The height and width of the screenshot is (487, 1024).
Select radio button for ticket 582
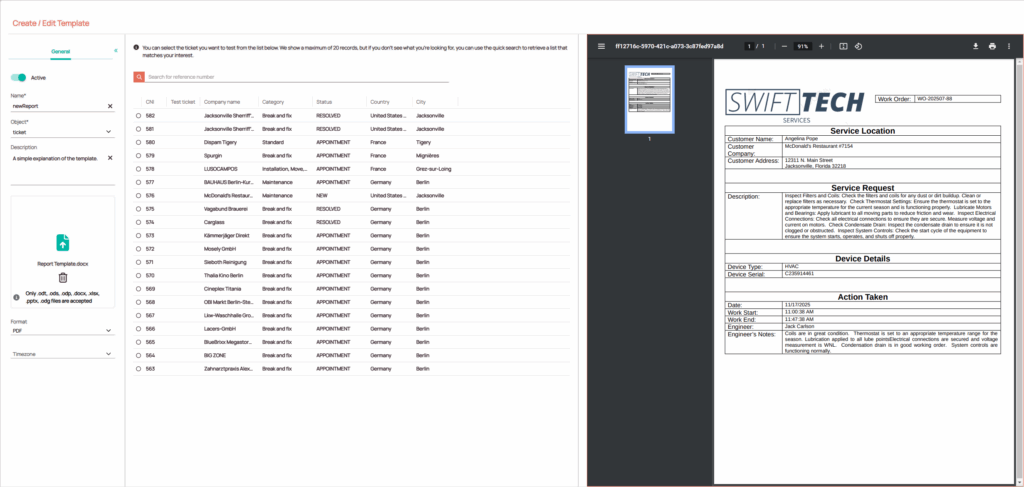[x=138, y=116]
